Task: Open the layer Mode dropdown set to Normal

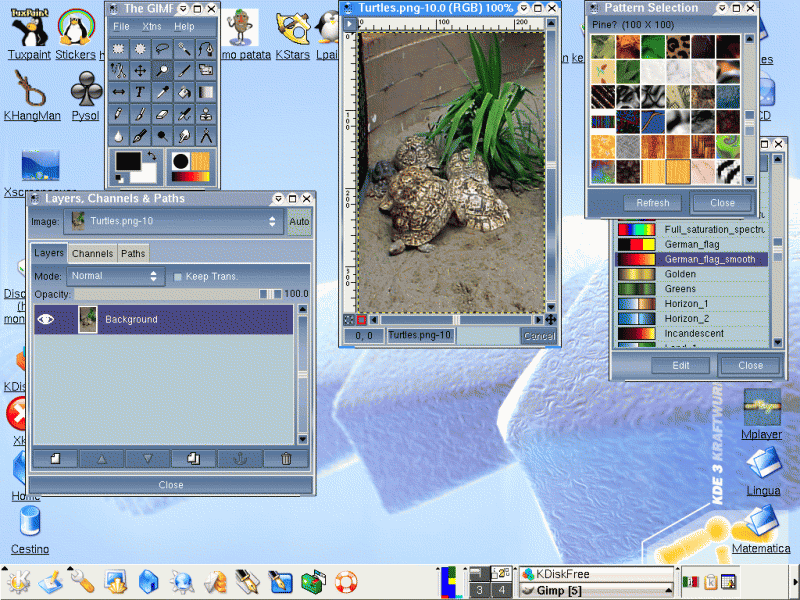Action: (116, 276)
